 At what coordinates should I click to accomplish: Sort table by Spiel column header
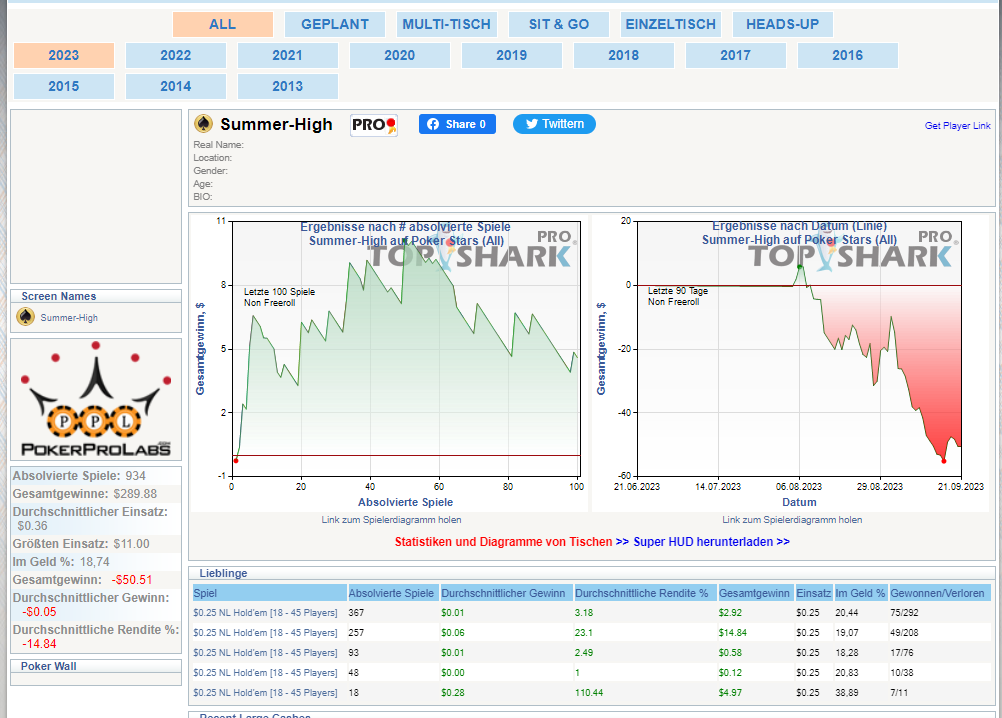(x=270, y=593)
